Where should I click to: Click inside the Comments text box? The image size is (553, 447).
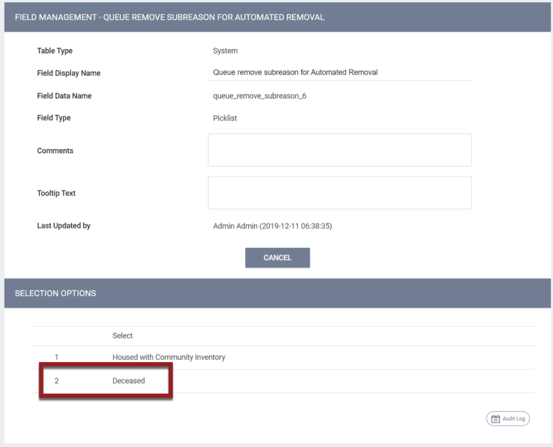click(x=340, y=150)
